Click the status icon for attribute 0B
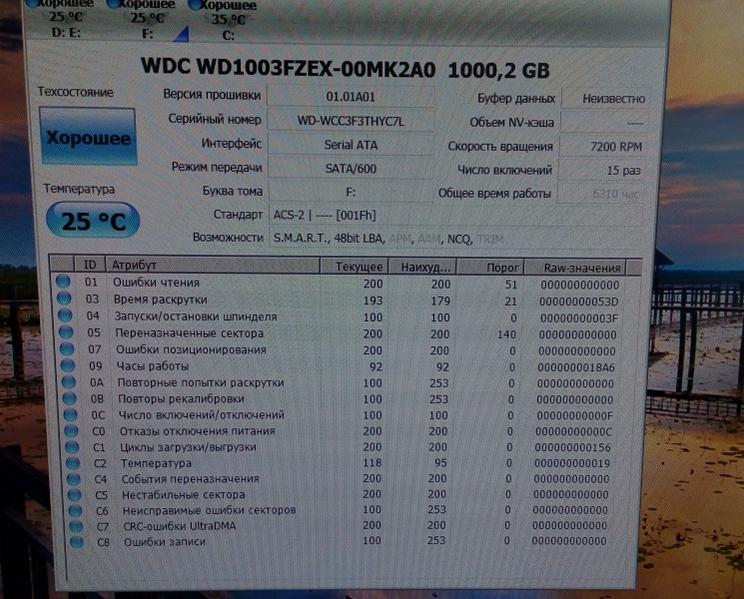 pyautogui.click(x=70, y=398)
